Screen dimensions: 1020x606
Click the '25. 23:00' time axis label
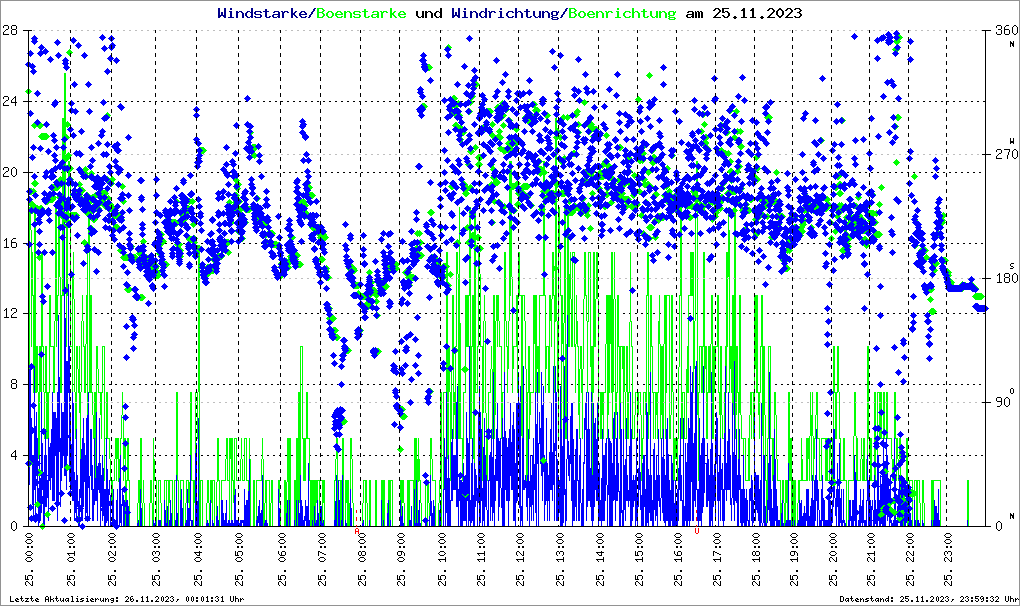coord(948,559)
